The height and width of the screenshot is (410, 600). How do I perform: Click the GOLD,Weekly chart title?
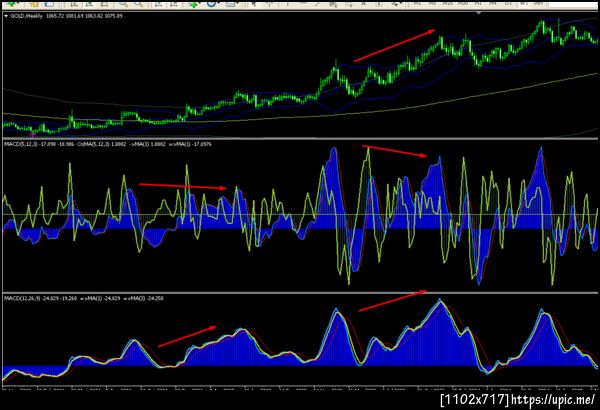(26, 16)
